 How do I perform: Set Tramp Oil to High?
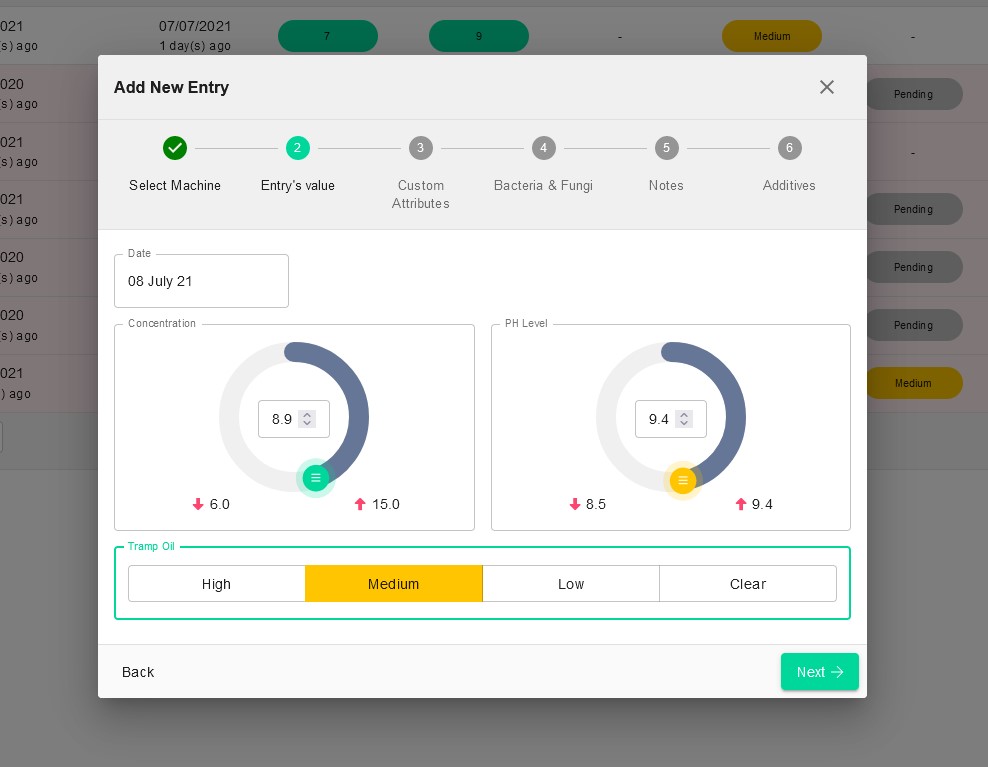coord(216,584)
